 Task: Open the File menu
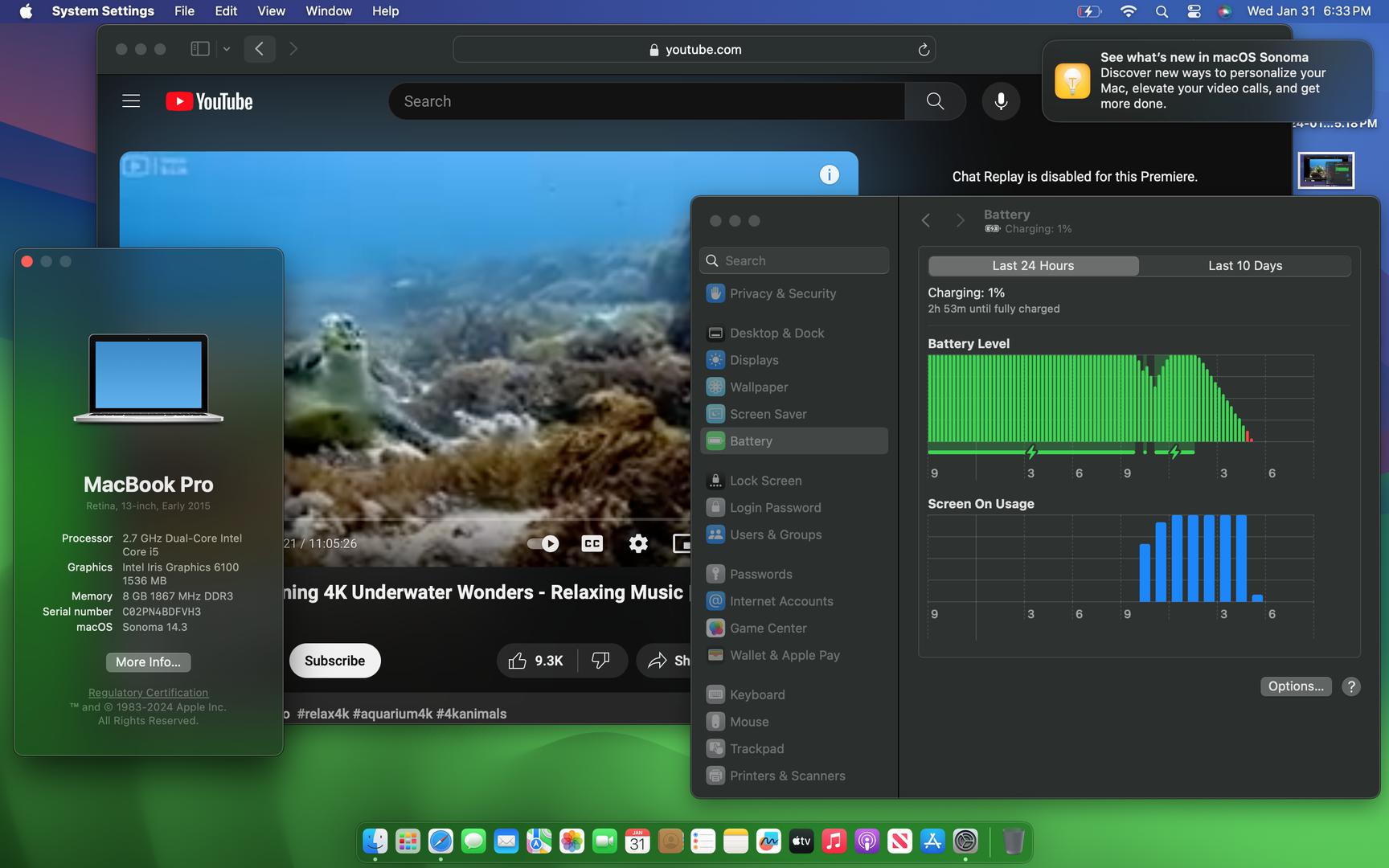tap(184, 11)
